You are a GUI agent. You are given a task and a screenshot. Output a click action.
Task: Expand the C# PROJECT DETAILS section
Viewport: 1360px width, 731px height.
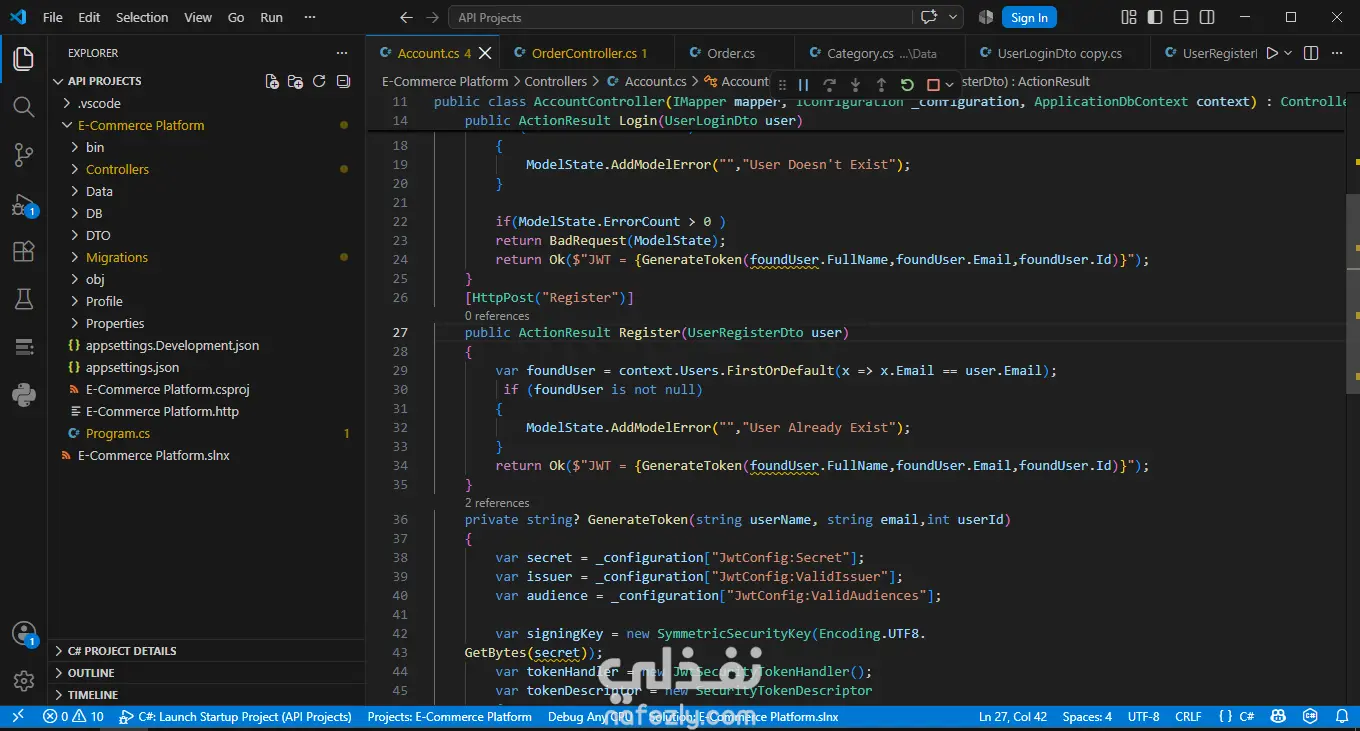pyautogui.click(x=206, y=651)
